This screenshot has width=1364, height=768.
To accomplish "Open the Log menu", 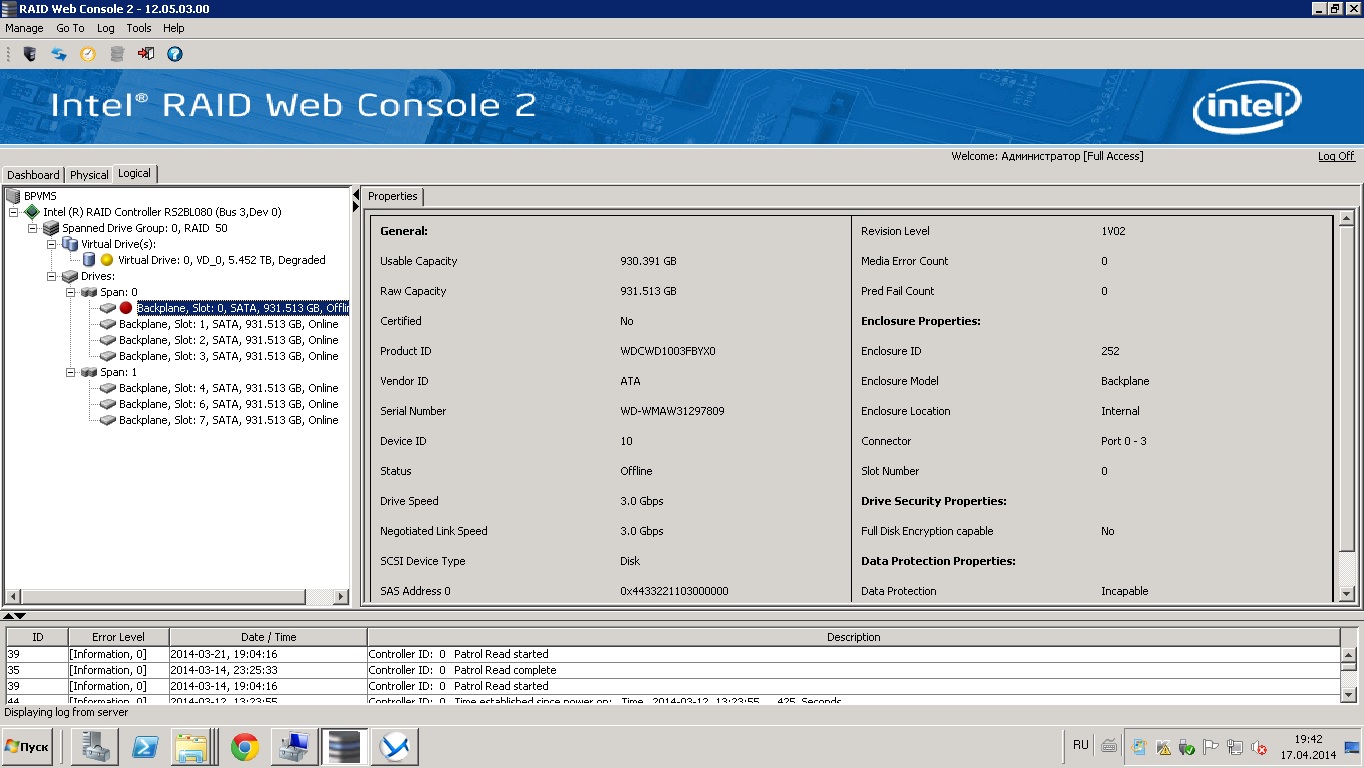I will pos(105,28).
